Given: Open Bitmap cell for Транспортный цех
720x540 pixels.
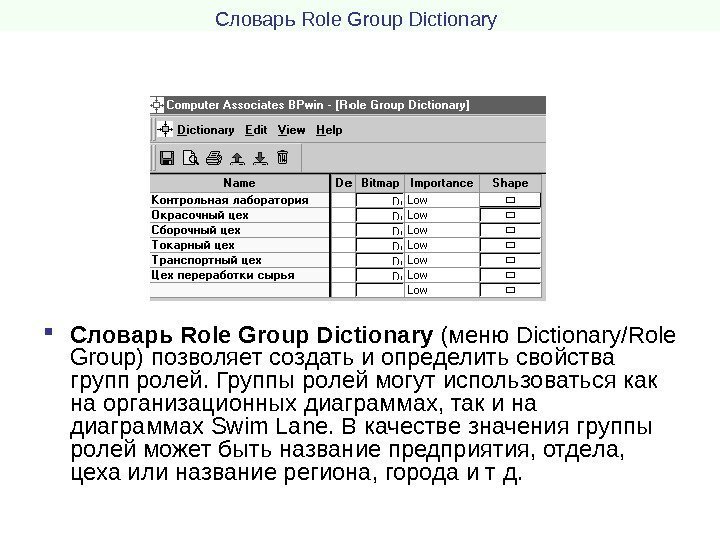Looking at the screenshot, I should [380, 260].
